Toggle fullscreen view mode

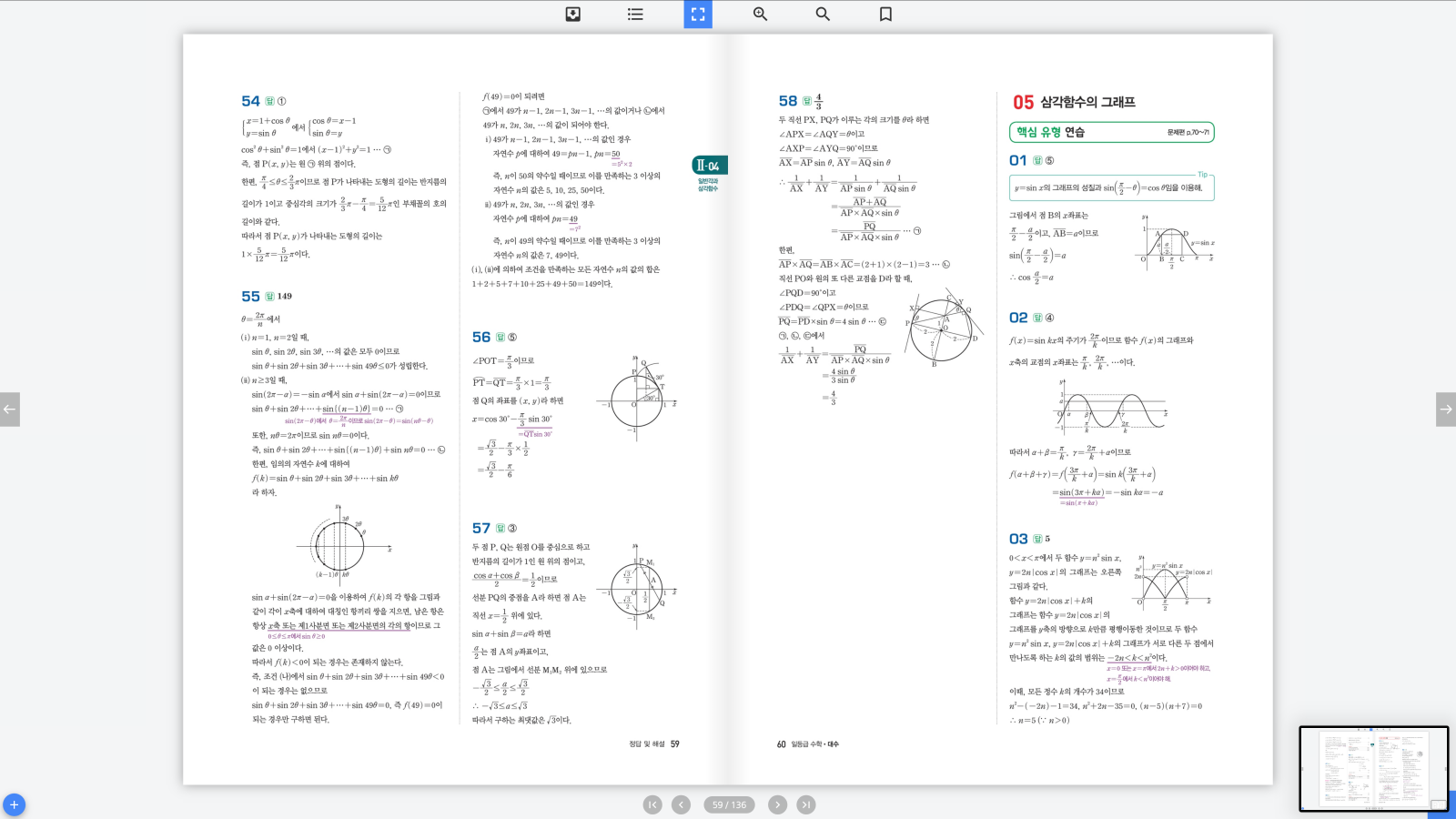click(698, 15)
